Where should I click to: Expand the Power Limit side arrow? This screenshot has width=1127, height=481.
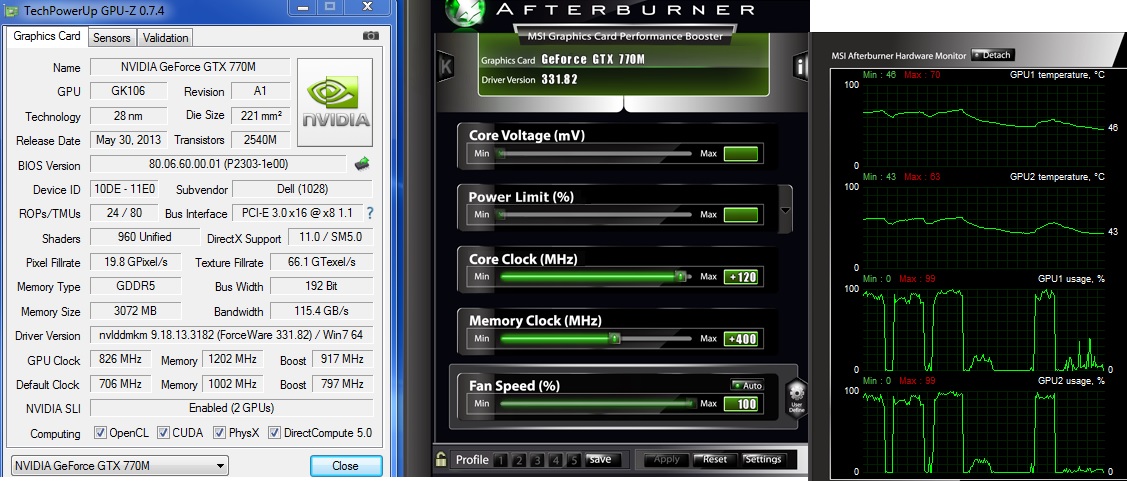pos(785,210)
